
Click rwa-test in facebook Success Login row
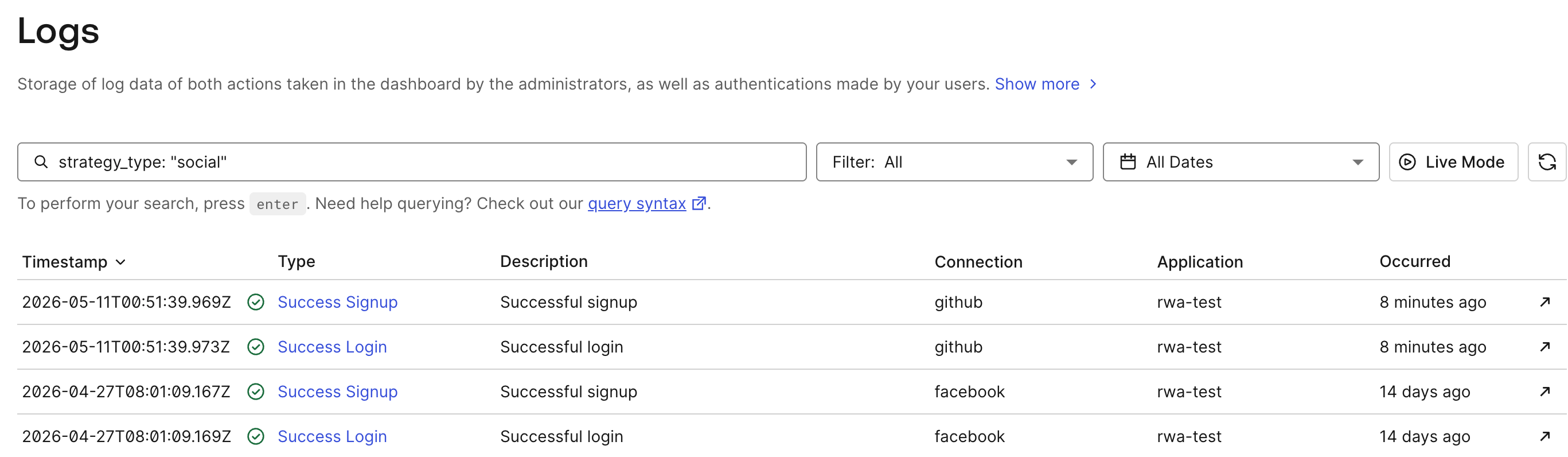point(1189,436)
